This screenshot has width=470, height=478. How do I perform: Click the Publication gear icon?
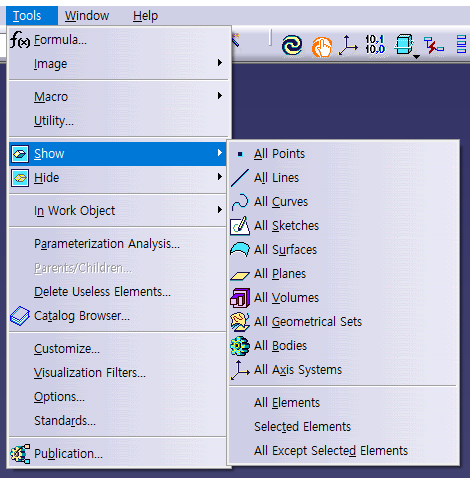[x=20, y=454]
